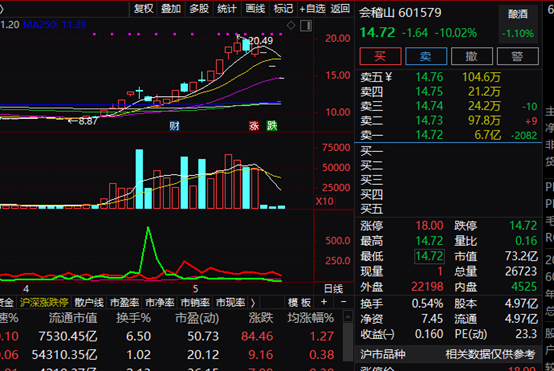This screenshot has width=554, height=371.
Task: Add indicator panel with plus icon
Action: point(324,302)
